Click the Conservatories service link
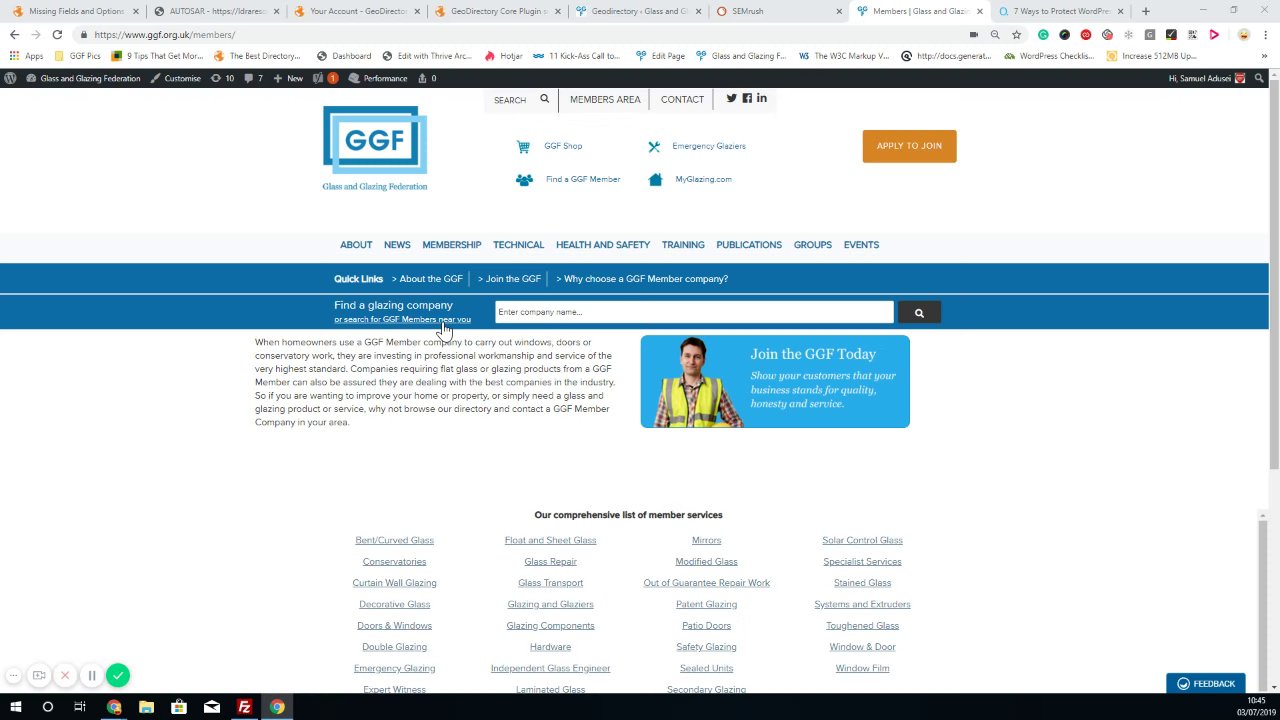1280x720 pixels. pyautogui.click(x=394, y=562)
